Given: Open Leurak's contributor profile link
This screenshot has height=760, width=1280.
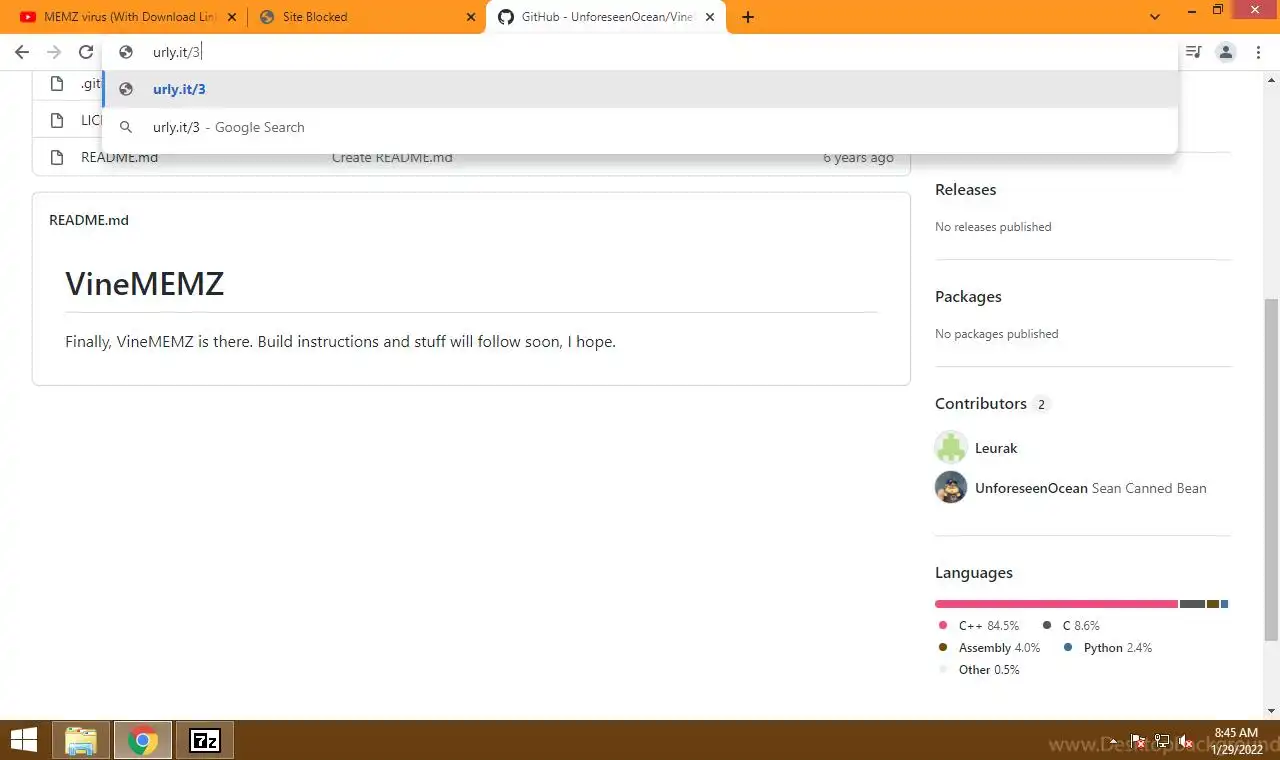Looking at the screenshot, I should point(996,448).
